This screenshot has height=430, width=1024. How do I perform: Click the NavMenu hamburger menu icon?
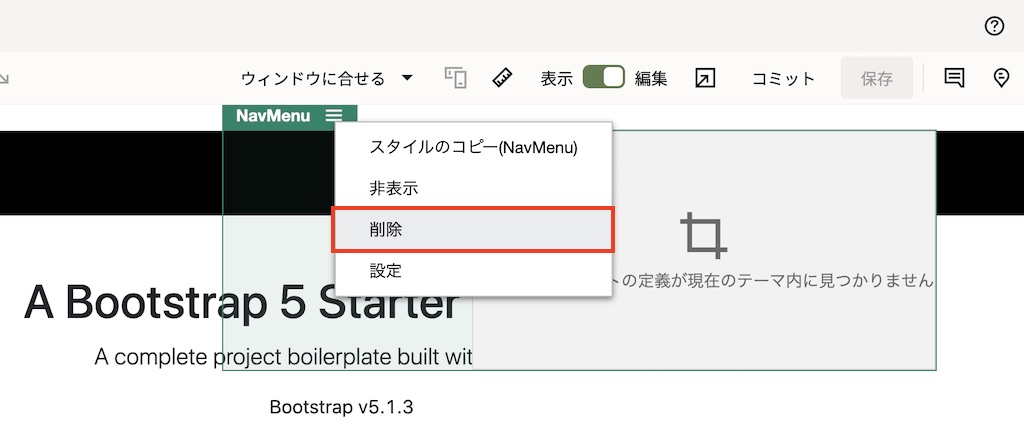coord(334,116)
